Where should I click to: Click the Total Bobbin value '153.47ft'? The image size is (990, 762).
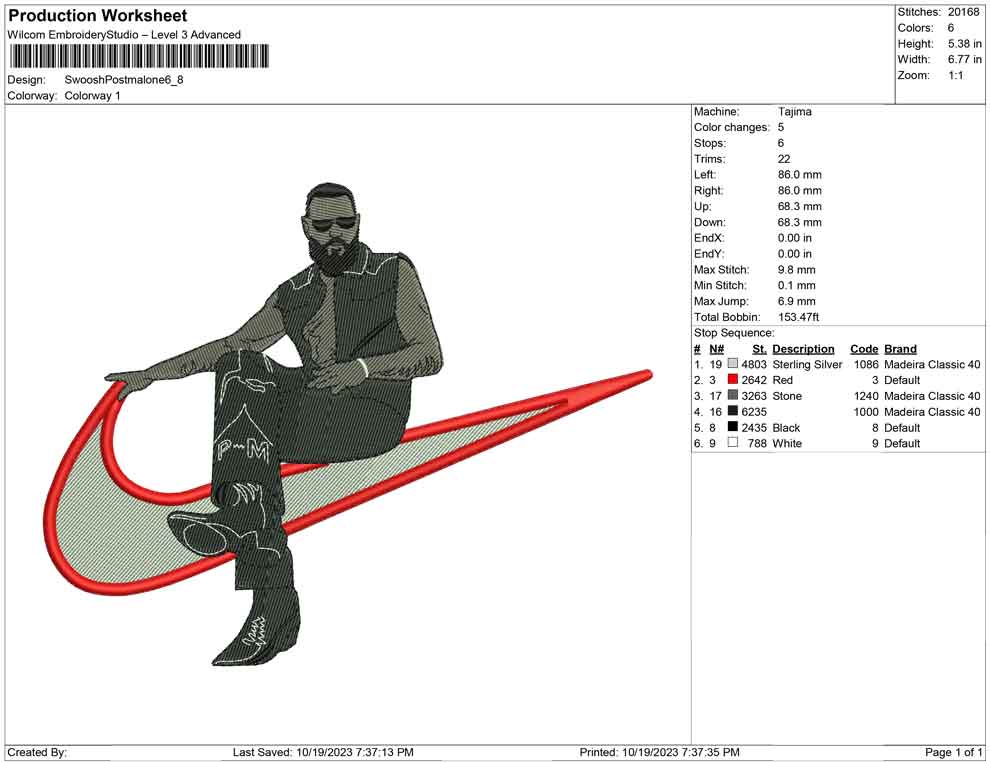point(798,317)
